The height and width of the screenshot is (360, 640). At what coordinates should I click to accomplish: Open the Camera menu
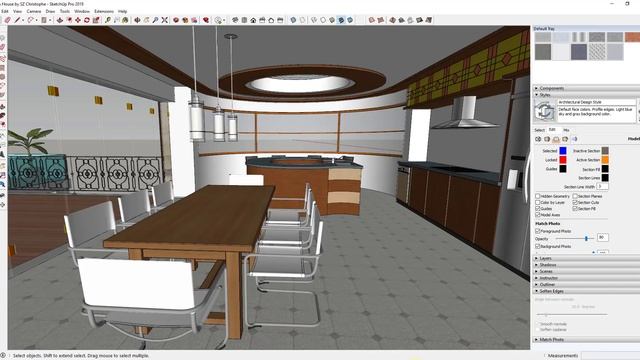point(34,11)
